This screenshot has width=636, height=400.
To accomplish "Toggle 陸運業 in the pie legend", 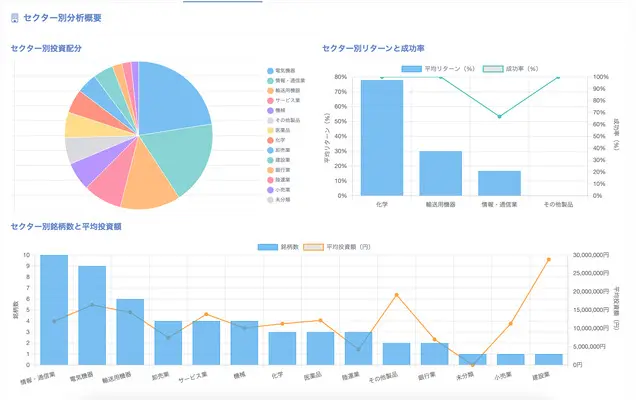I will 279,180.
